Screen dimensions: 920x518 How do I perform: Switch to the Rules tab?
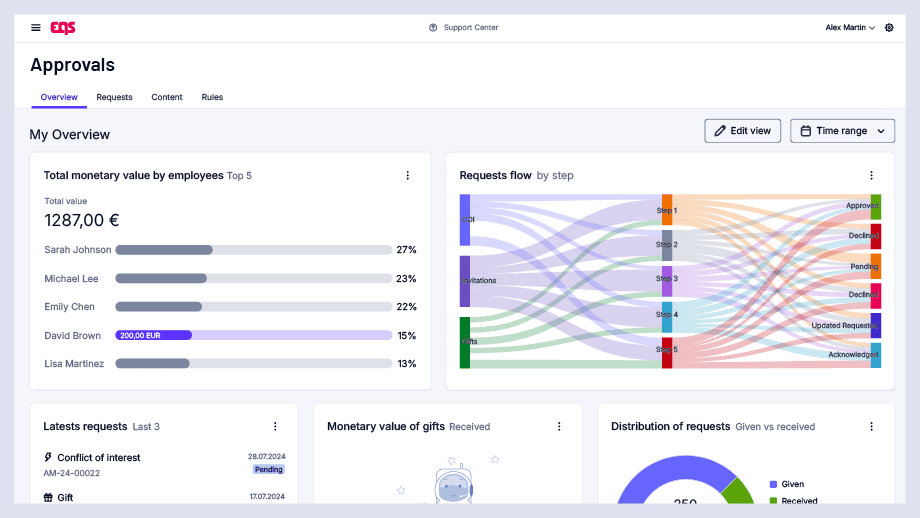(x=212, y=97)
